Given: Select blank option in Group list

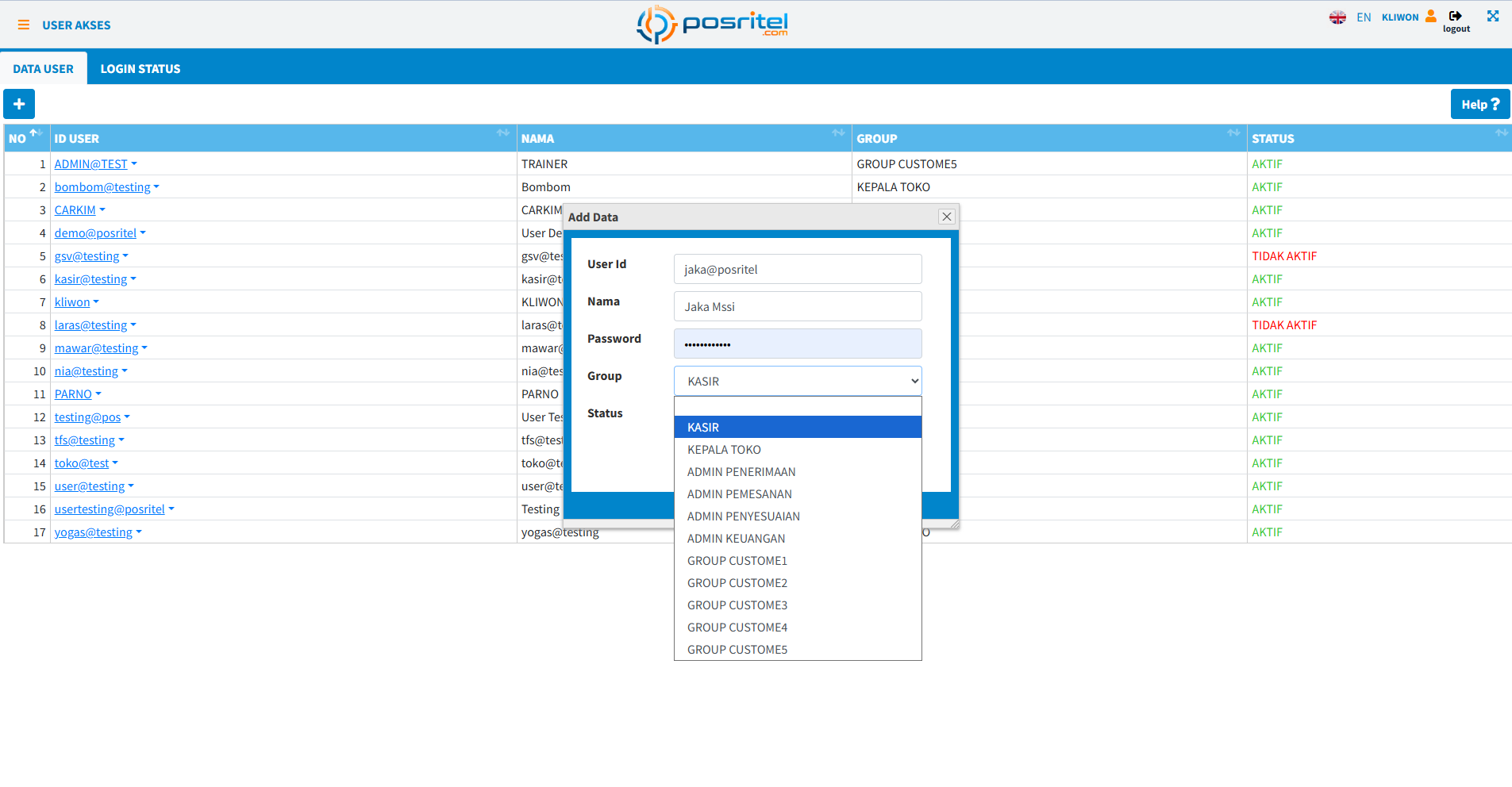Looking at the screenshot, I should pos(798,406).
